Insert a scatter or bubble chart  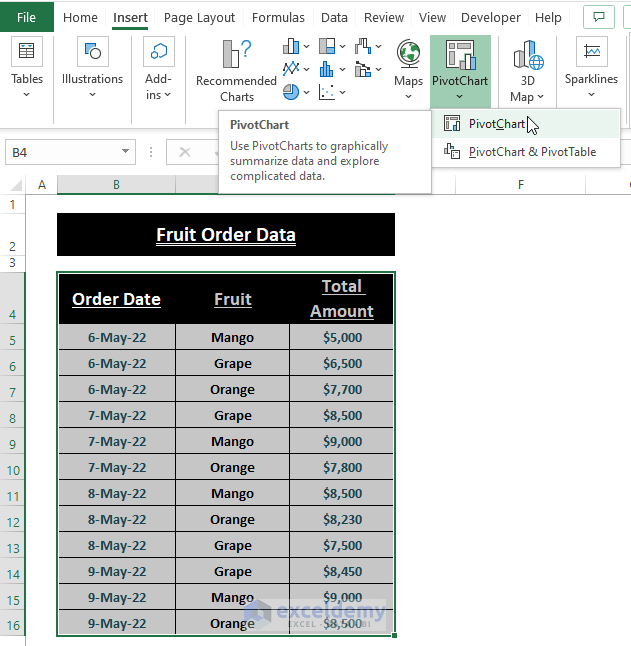327,92
